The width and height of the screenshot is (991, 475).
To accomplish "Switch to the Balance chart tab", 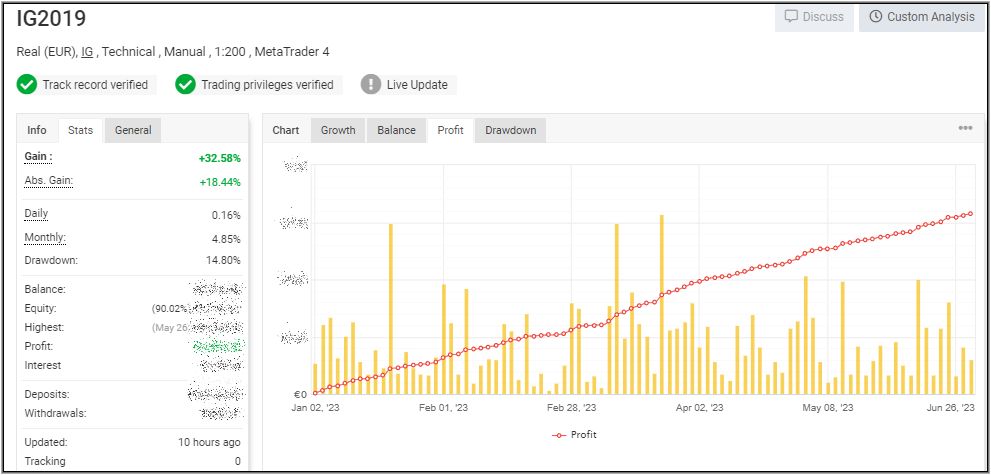I will pos(396,130).
